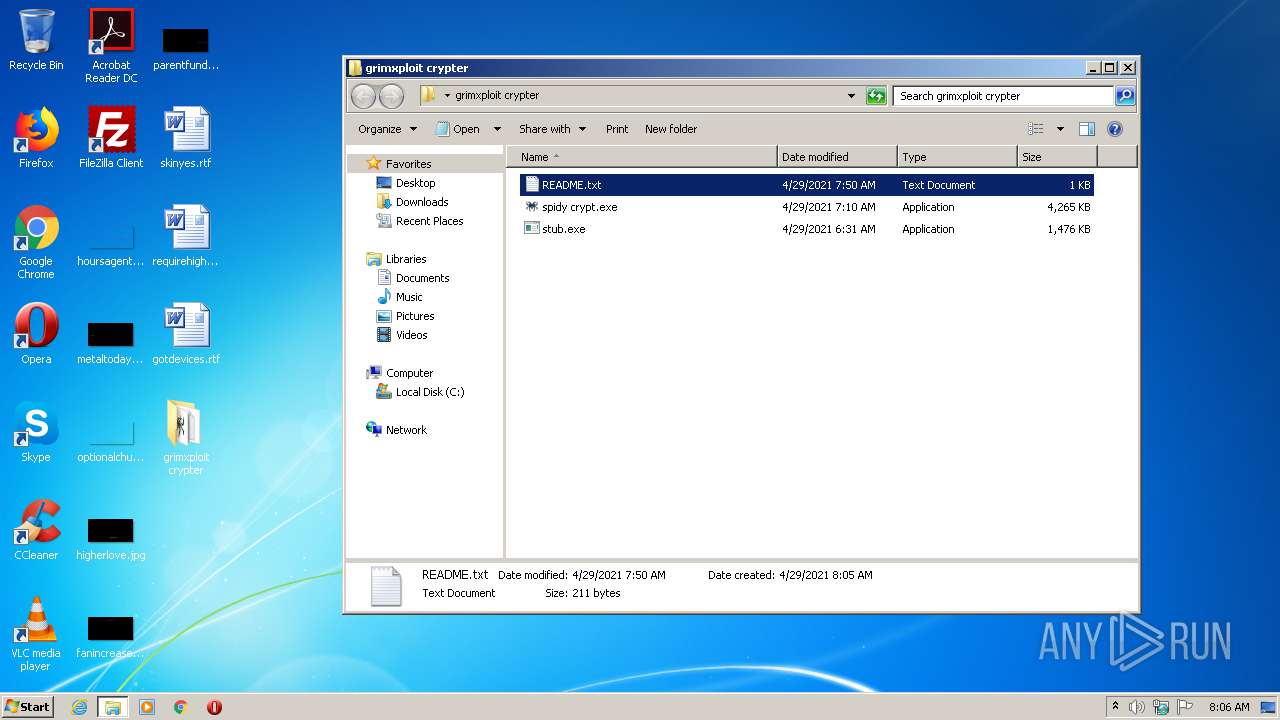Sort by Type column header
Screen dimensions: 1280x720
(957, 157)
